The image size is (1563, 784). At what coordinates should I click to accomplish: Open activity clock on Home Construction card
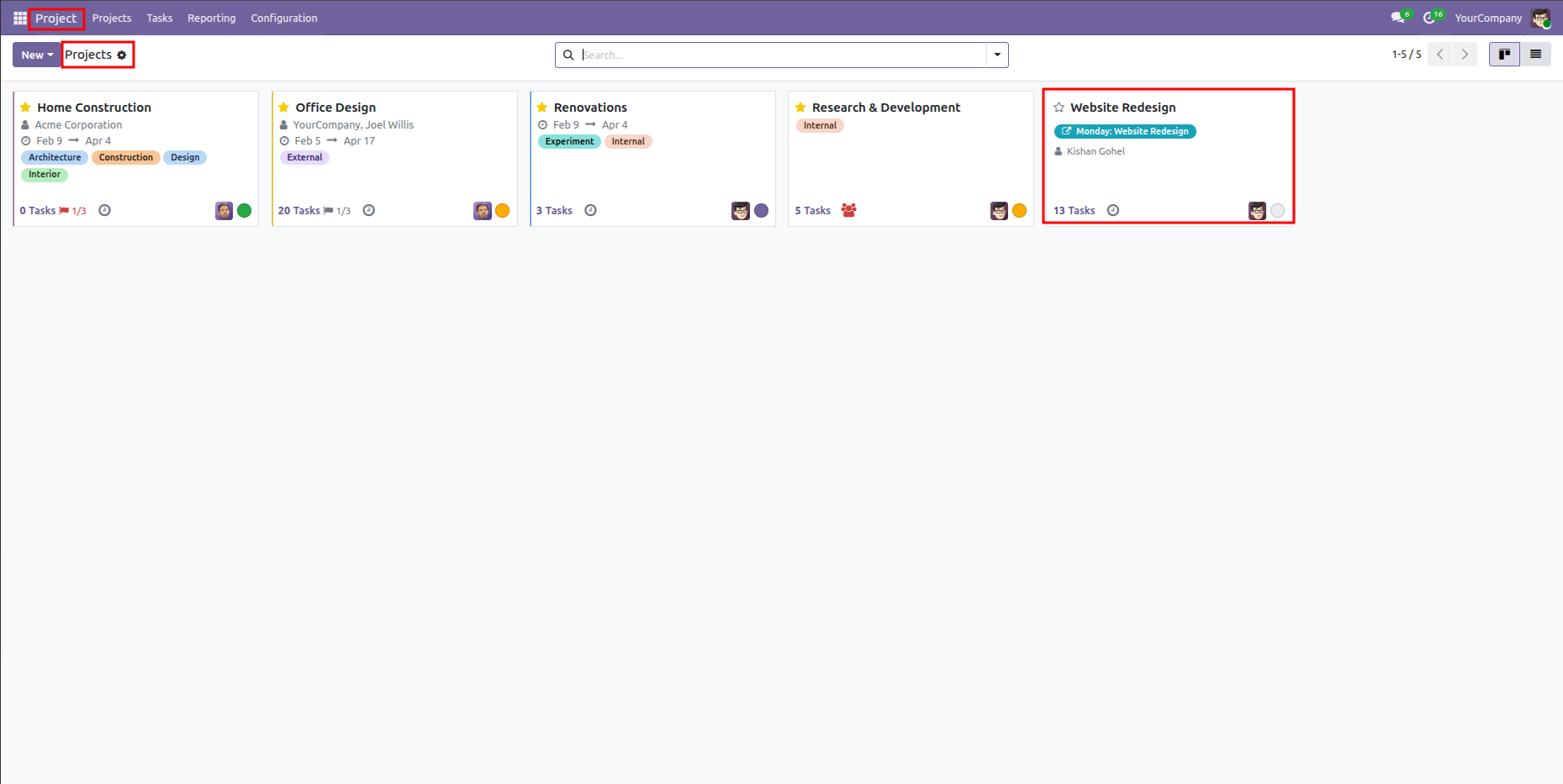tap(104, 210)
